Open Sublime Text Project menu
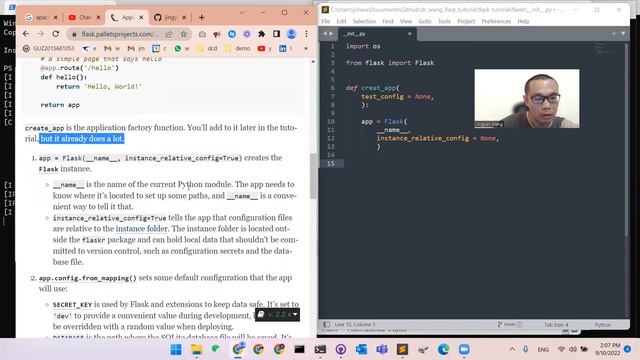Image resolution: width=640 pixels, height=360 pixels. [466, 21]
